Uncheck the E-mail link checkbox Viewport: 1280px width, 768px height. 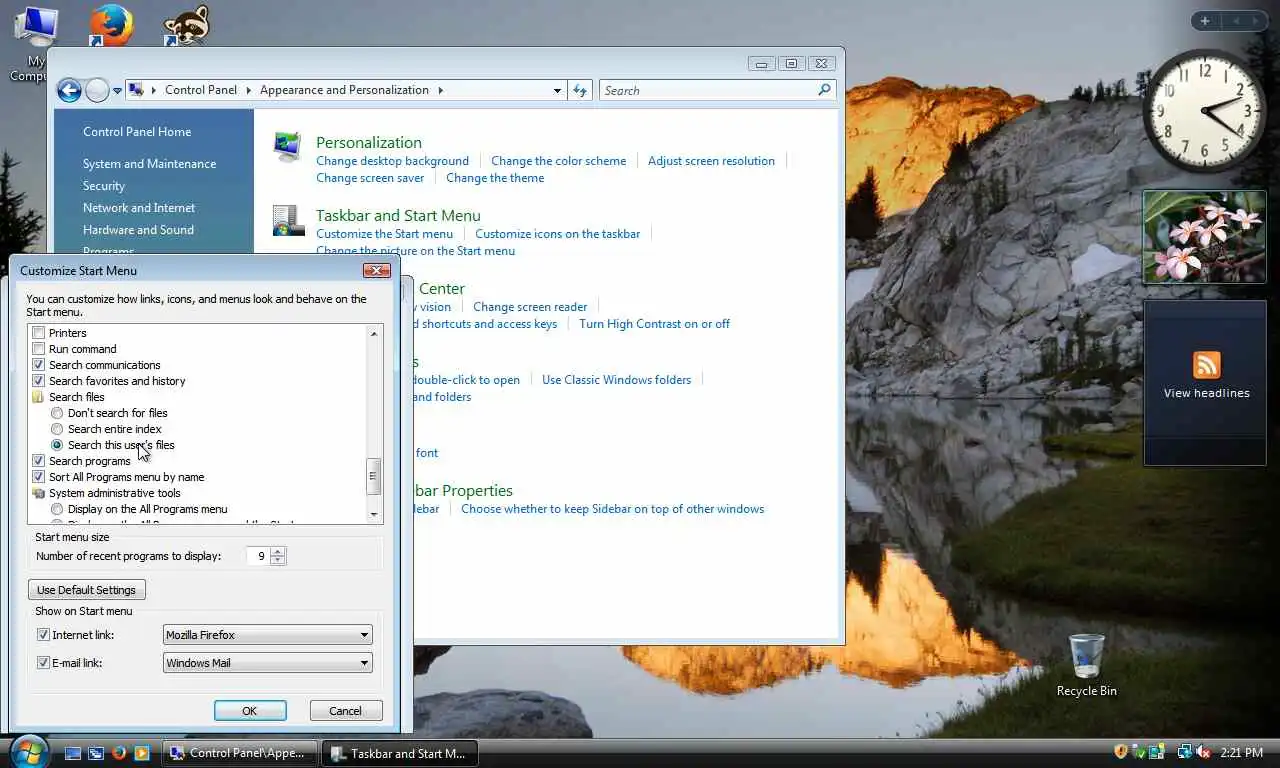43,663
